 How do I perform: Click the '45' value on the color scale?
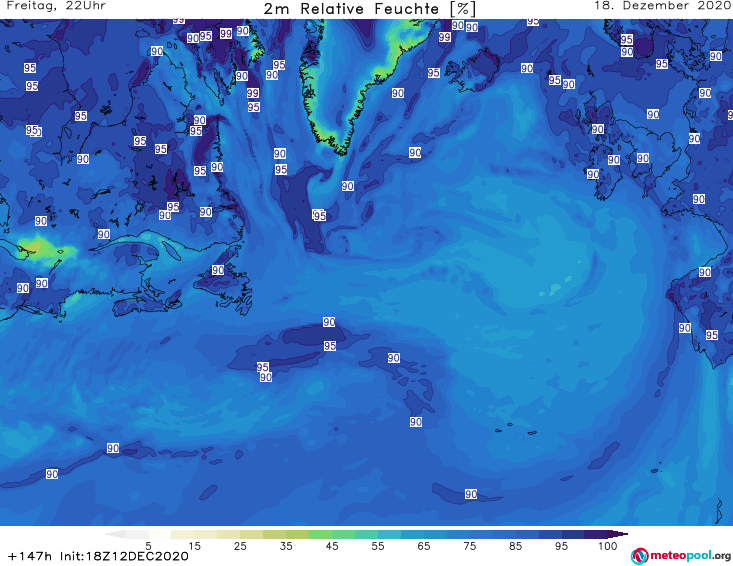click(332, 546)
